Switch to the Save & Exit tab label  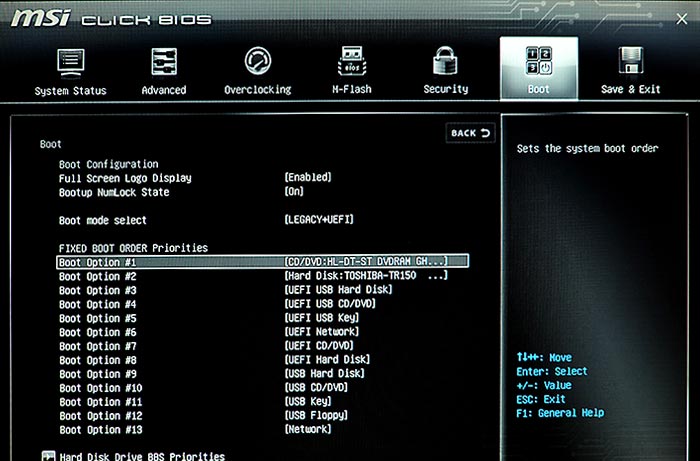click(x=630, y=89)
